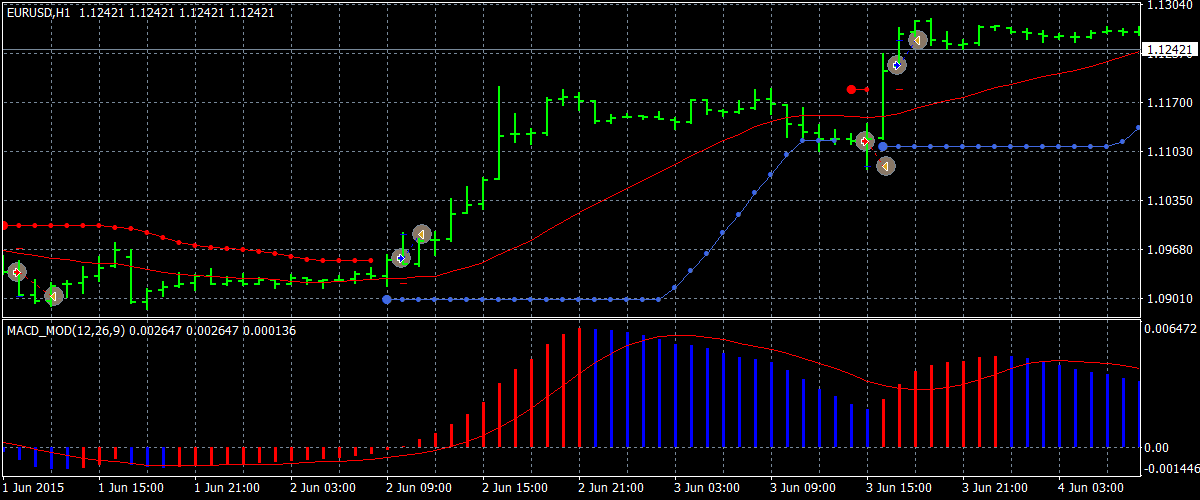Screen dimensions: 1200x500
Task: Click the 1 Jun 15:00 time label
Action: tap(132, 488)
